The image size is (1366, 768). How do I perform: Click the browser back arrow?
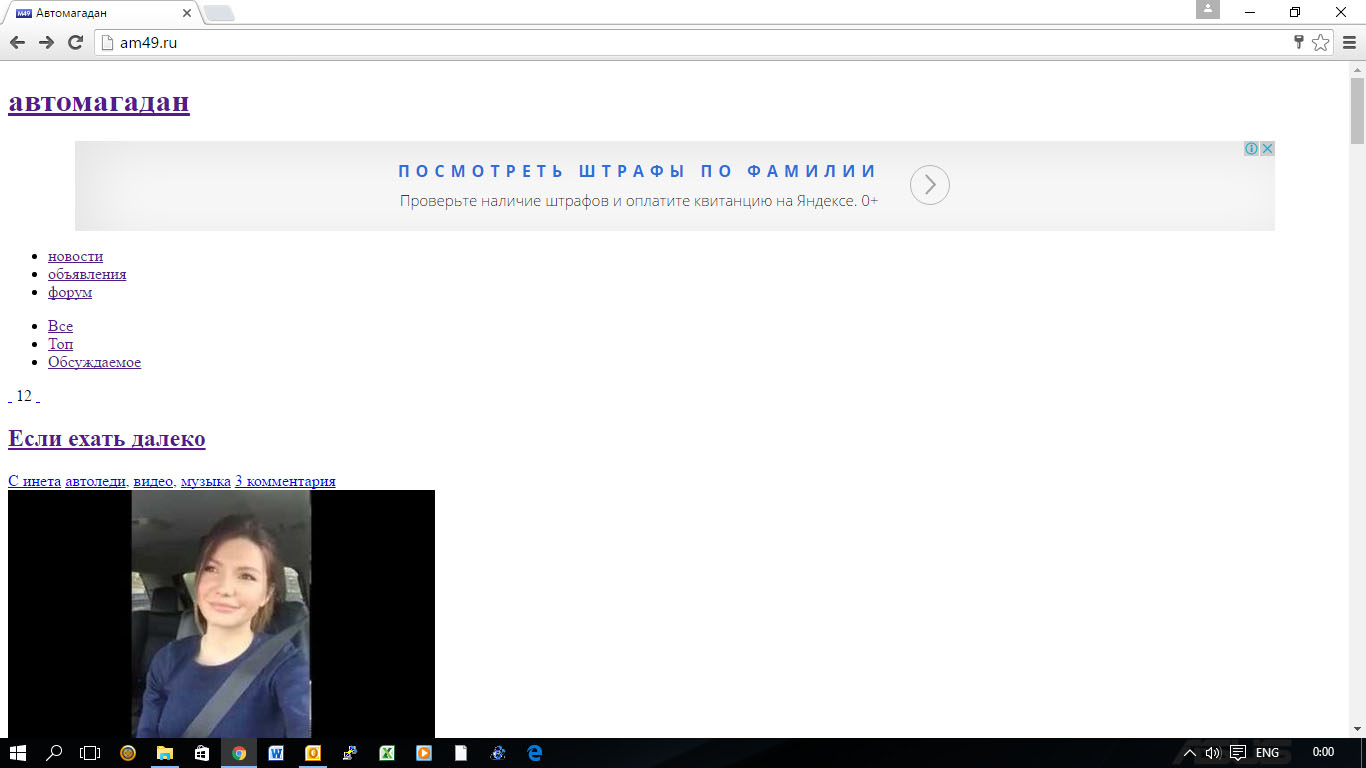click(x=17, y=42)
